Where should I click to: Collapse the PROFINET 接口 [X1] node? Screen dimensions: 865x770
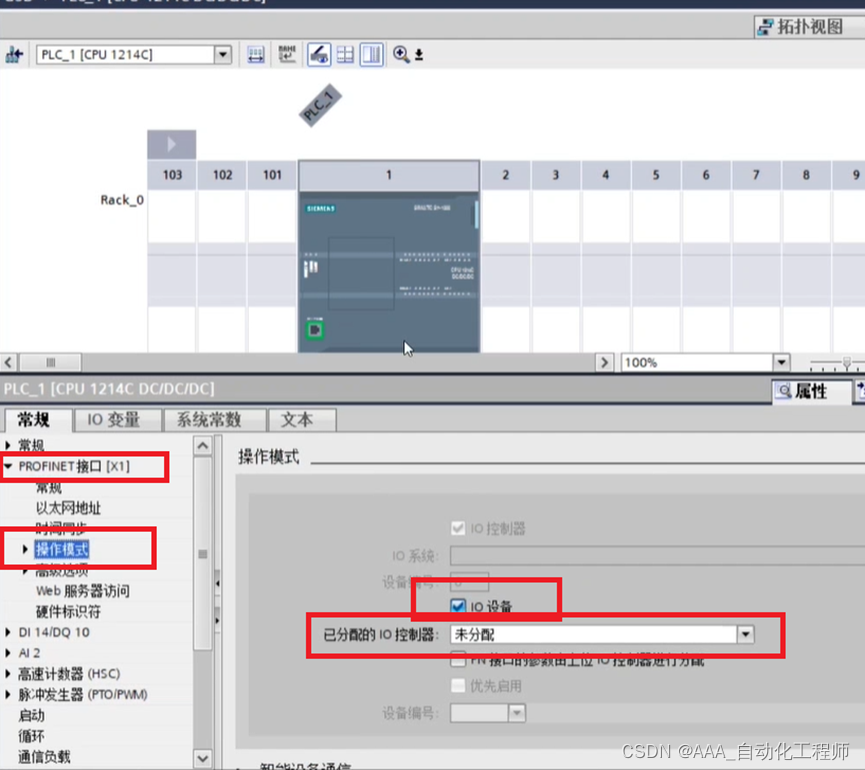8,466
